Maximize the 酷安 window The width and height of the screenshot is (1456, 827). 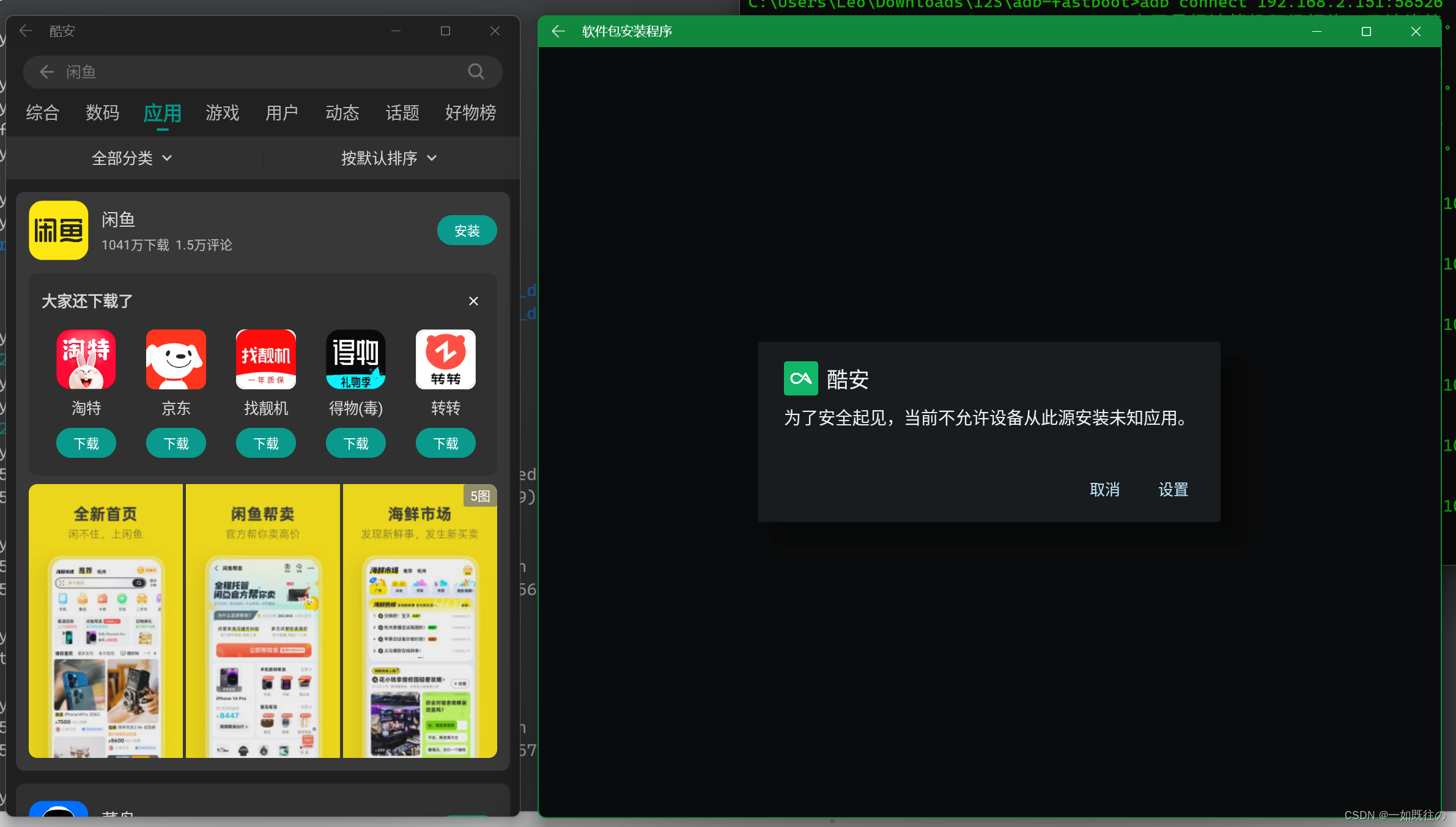click(445, 31)
